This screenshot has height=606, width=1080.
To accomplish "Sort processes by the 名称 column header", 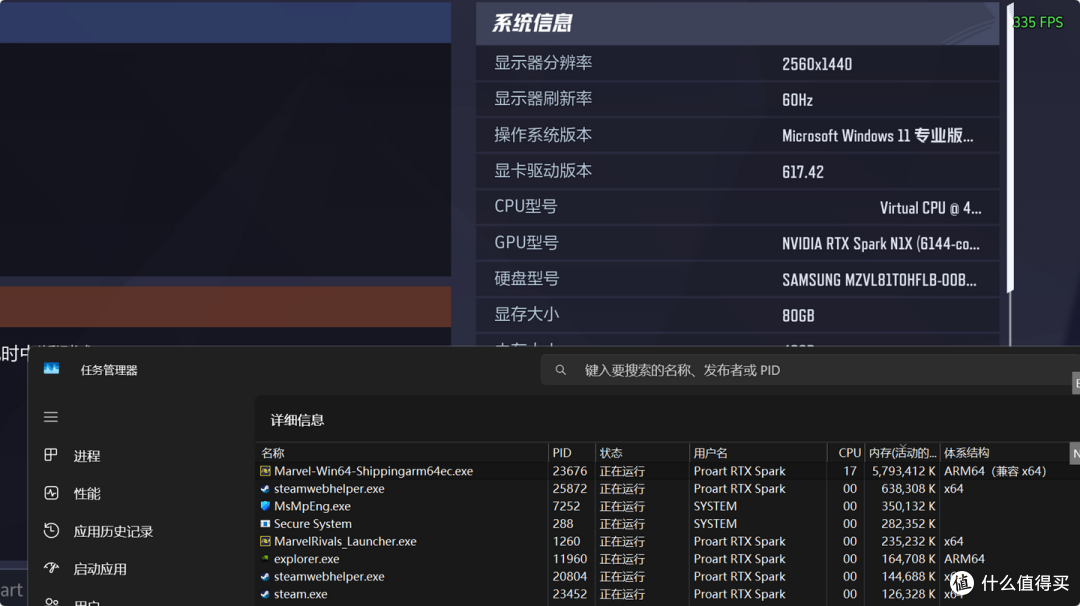I will pyautogui.click(x=402, y=453).
